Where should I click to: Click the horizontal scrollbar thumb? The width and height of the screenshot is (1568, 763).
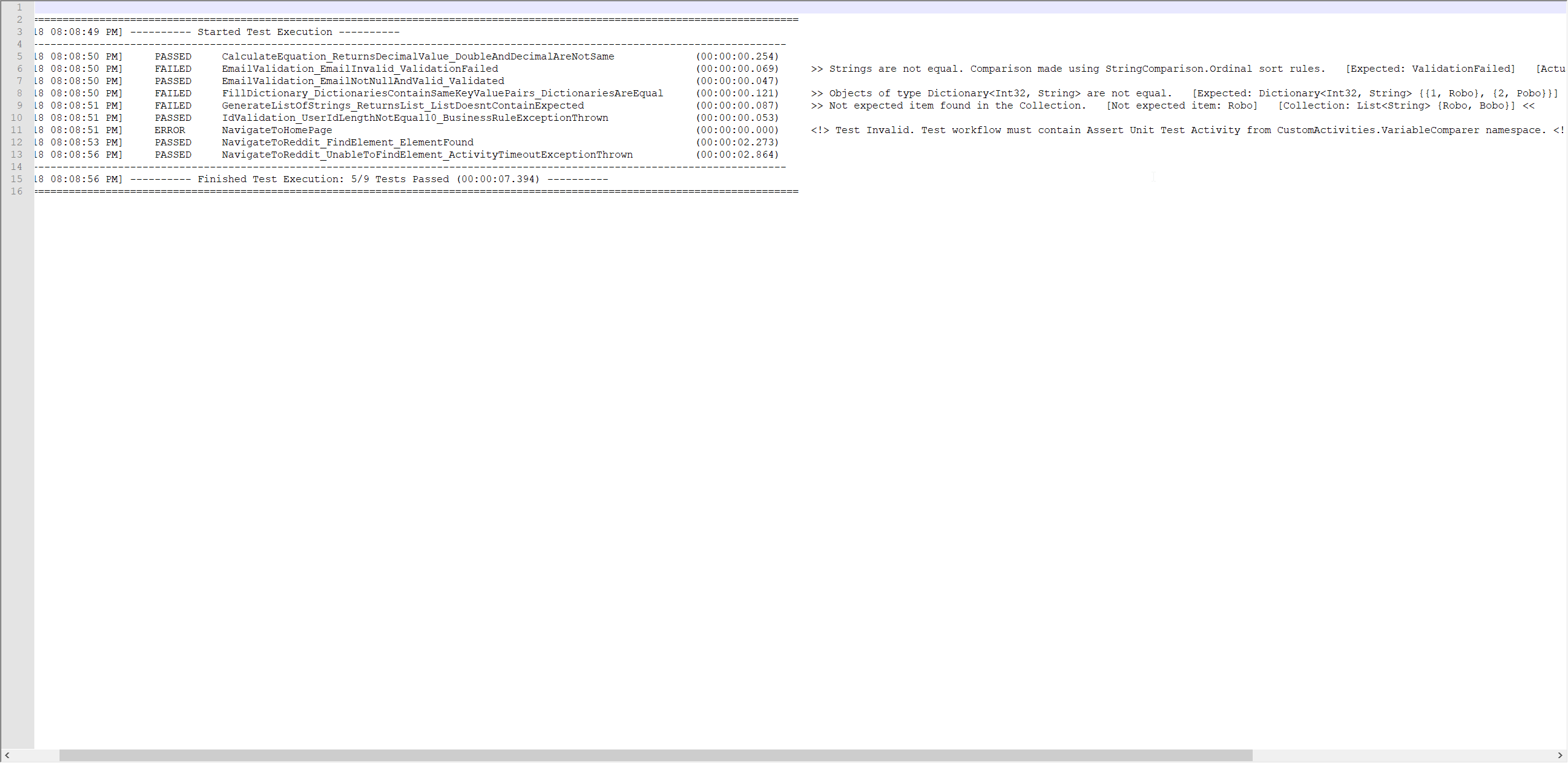655,755
